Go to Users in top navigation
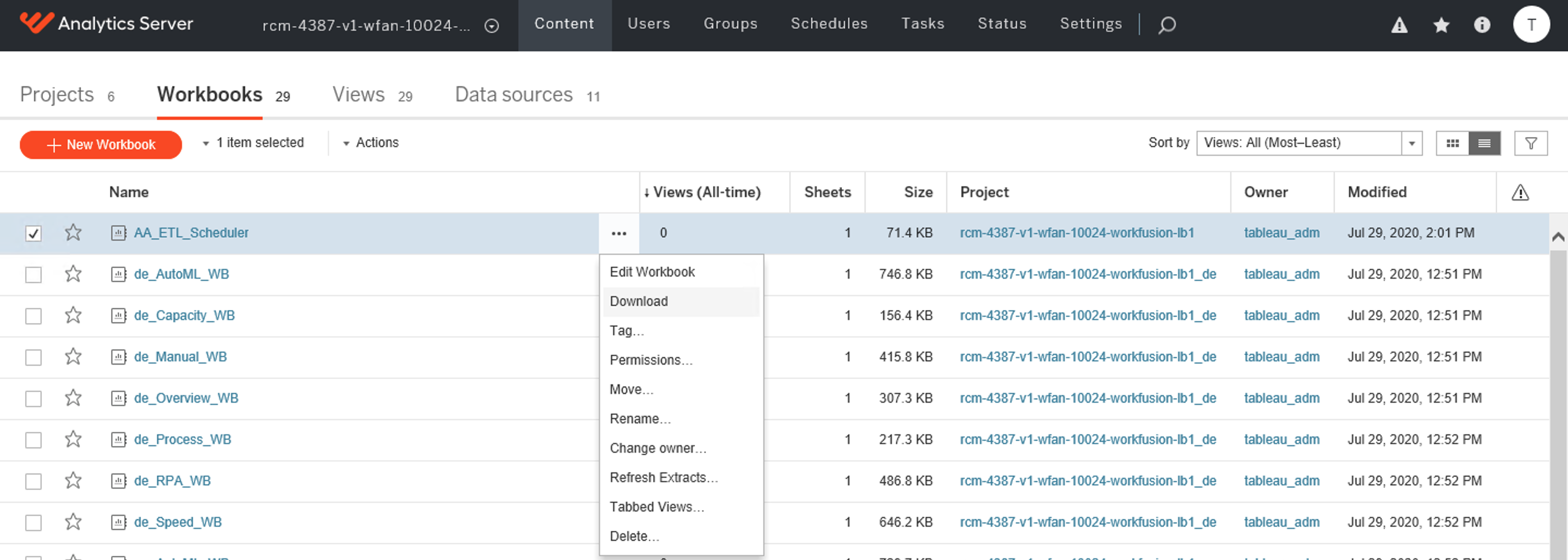 (x=649, y=24)
